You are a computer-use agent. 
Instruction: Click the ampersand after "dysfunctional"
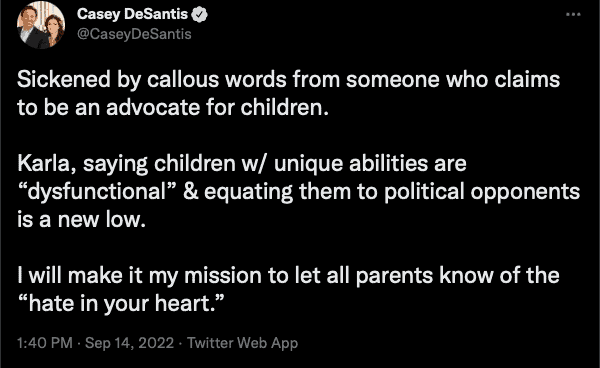coord(191,192)
